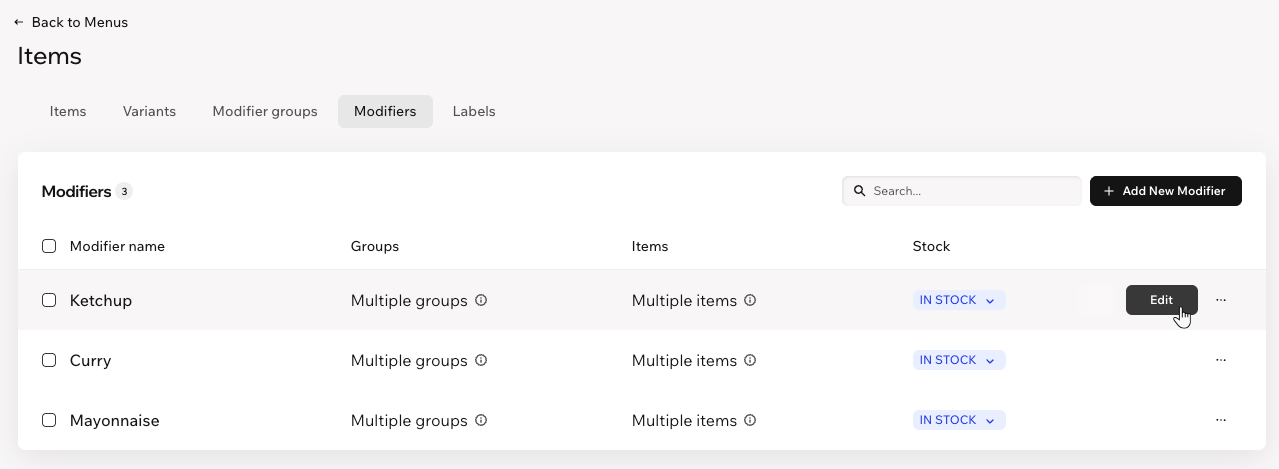Screen dimensions: 1279x469
Task: Open the more actions menu for Curry
Action: 1221,360
